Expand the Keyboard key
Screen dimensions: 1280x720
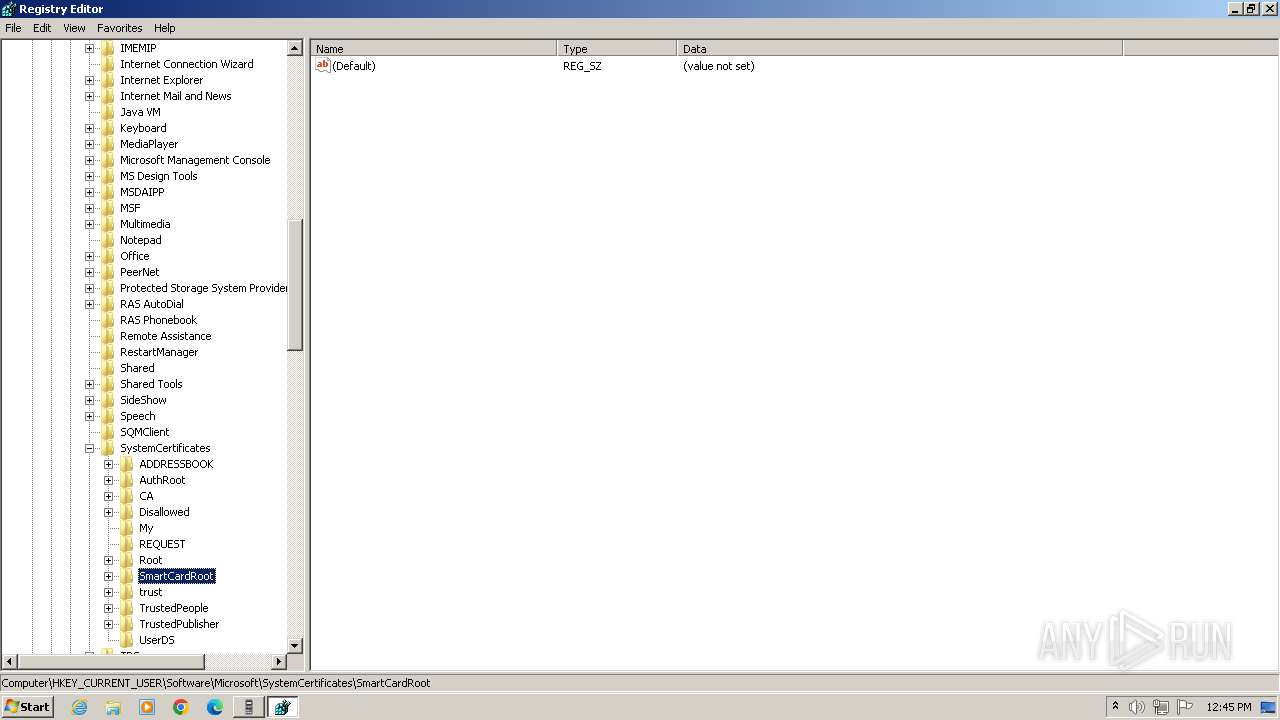[89, 128]
